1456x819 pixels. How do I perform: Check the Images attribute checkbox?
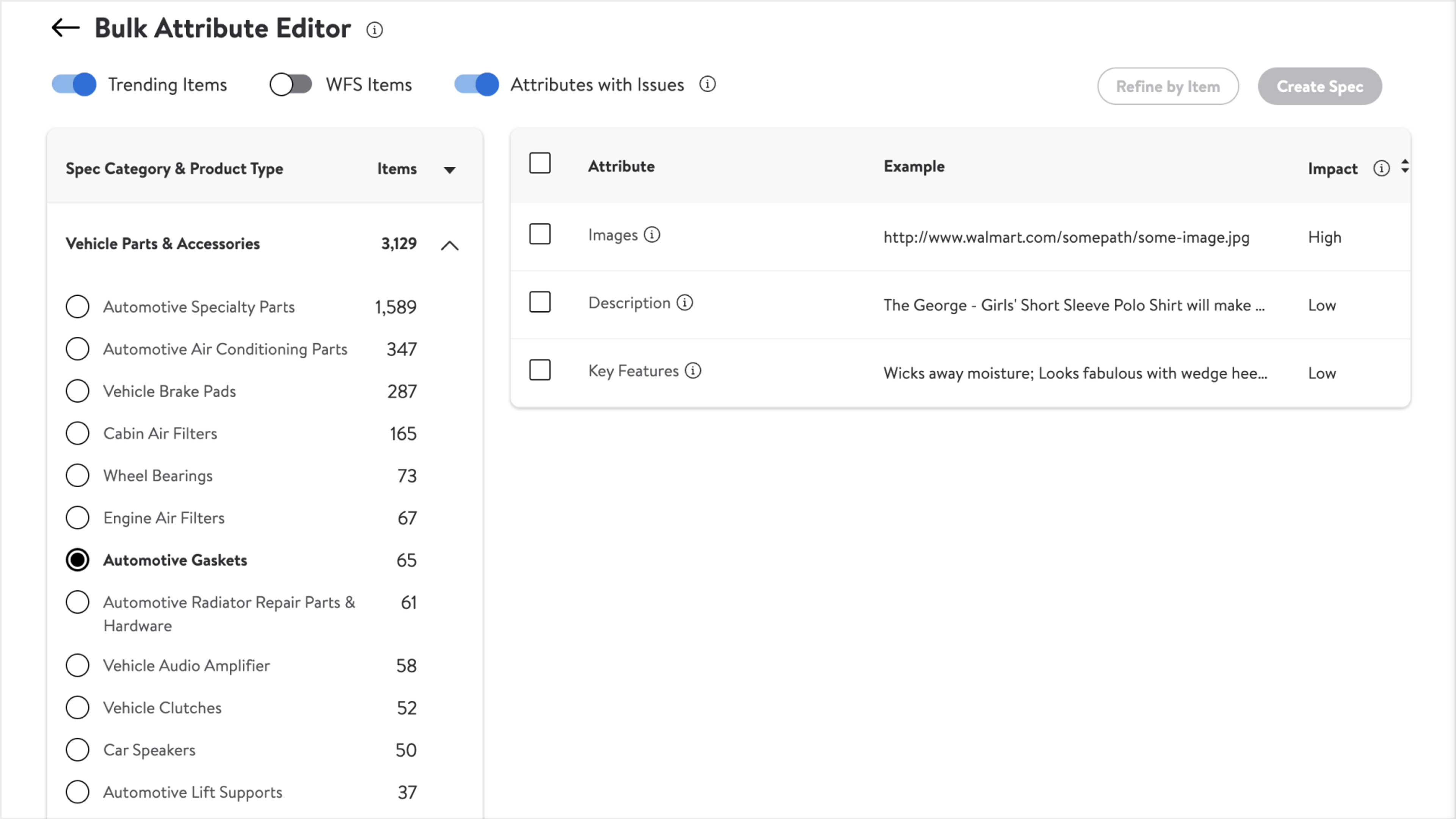click(x=540, y=234)
